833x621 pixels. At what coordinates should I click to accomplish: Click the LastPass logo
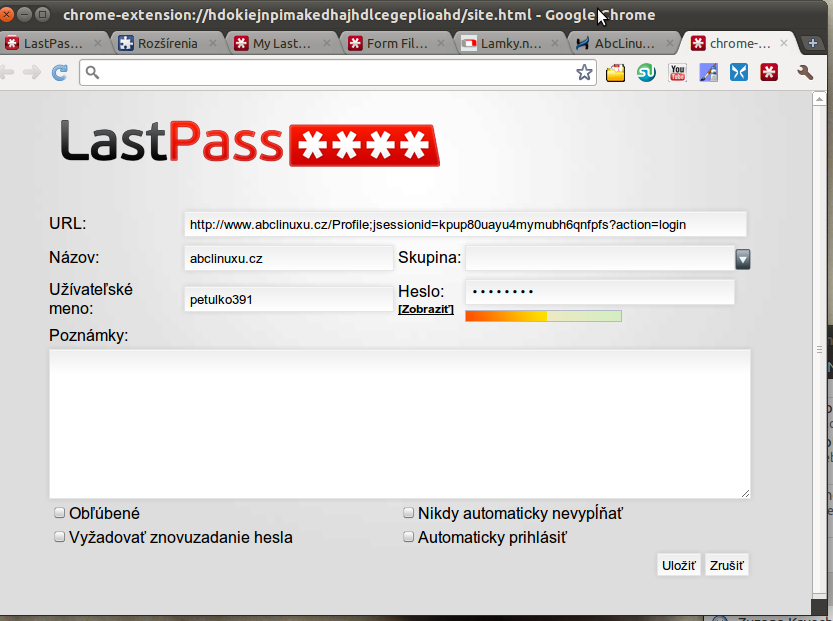tap(250, 142)
